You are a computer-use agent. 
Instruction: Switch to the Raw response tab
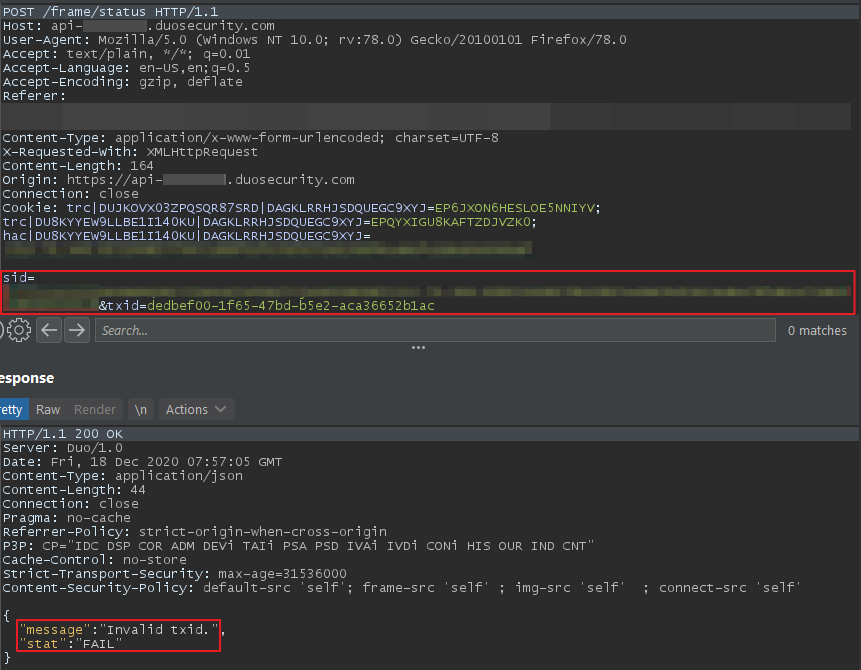(x=48, y=409)
